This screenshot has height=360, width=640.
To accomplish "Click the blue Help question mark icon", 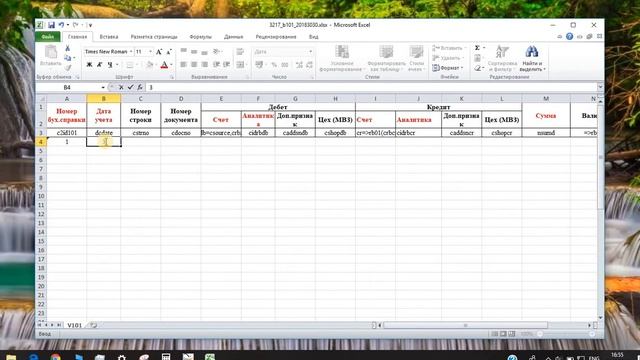I will (x=569, y=36).
